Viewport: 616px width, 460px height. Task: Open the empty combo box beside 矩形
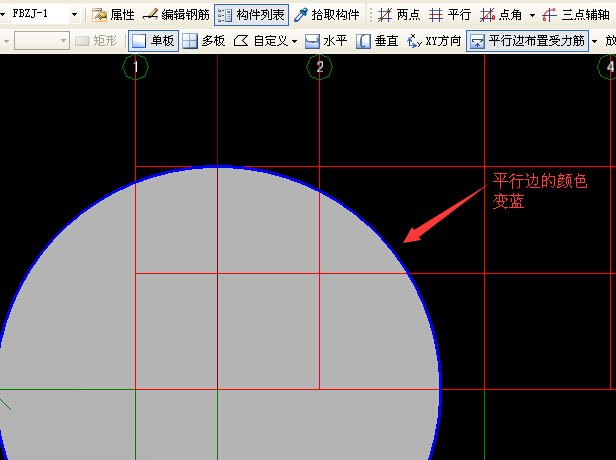point(42,40)
